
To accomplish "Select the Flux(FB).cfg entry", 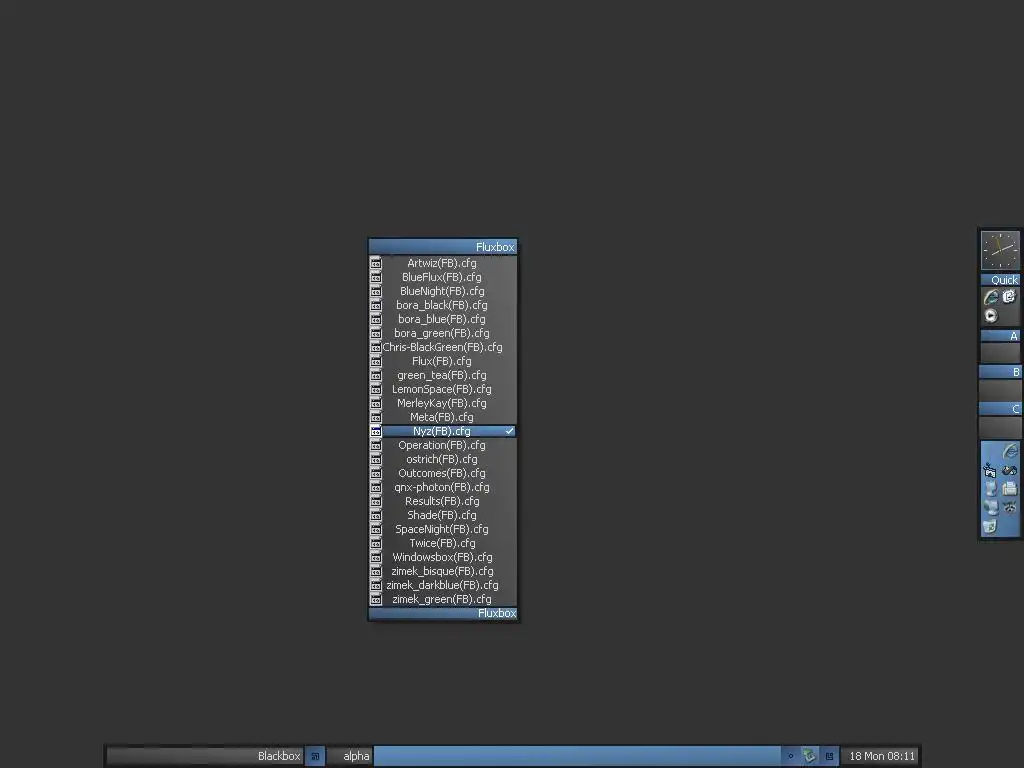I will coord(442,361).
